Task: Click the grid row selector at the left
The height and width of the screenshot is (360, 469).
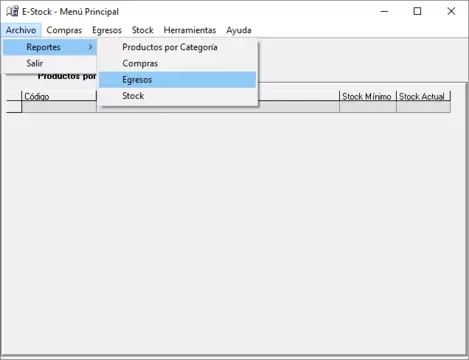Action: pos(14,107)
